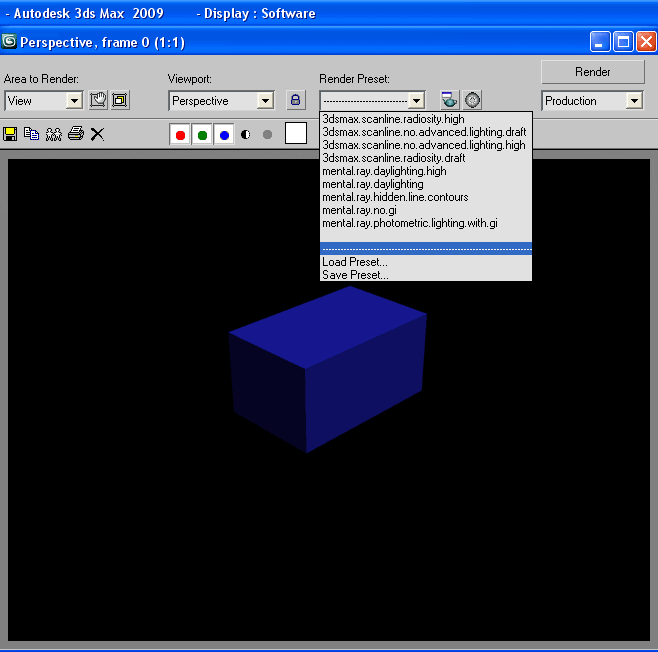Open Environment and Effects dialog icon
This screenshot has width=658, height=652.
(x=473, y=100)
